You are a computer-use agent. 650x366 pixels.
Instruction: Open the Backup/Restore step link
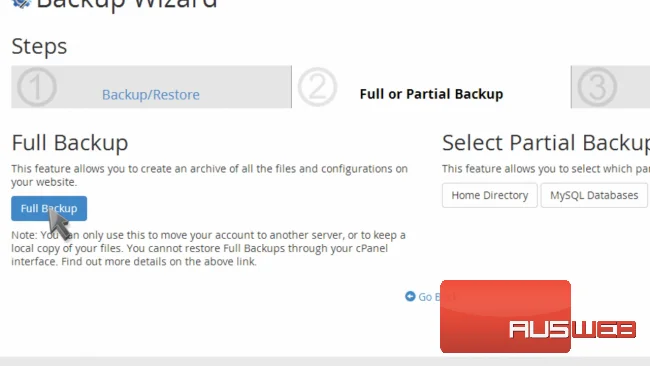[150, 95]
